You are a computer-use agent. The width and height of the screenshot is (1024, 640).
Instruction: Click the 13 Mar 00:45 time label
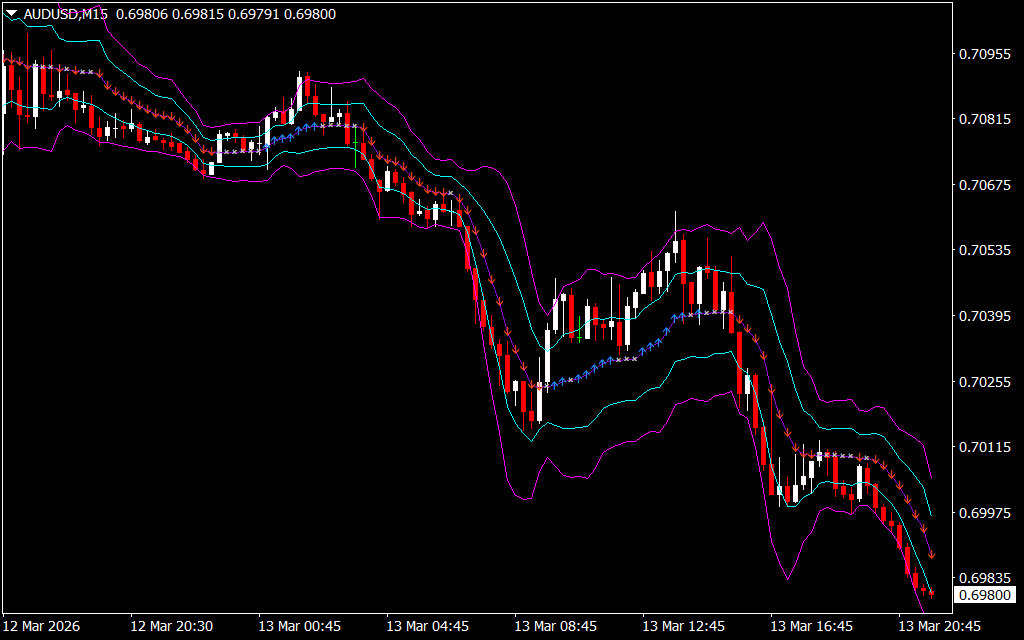(299, 626)
